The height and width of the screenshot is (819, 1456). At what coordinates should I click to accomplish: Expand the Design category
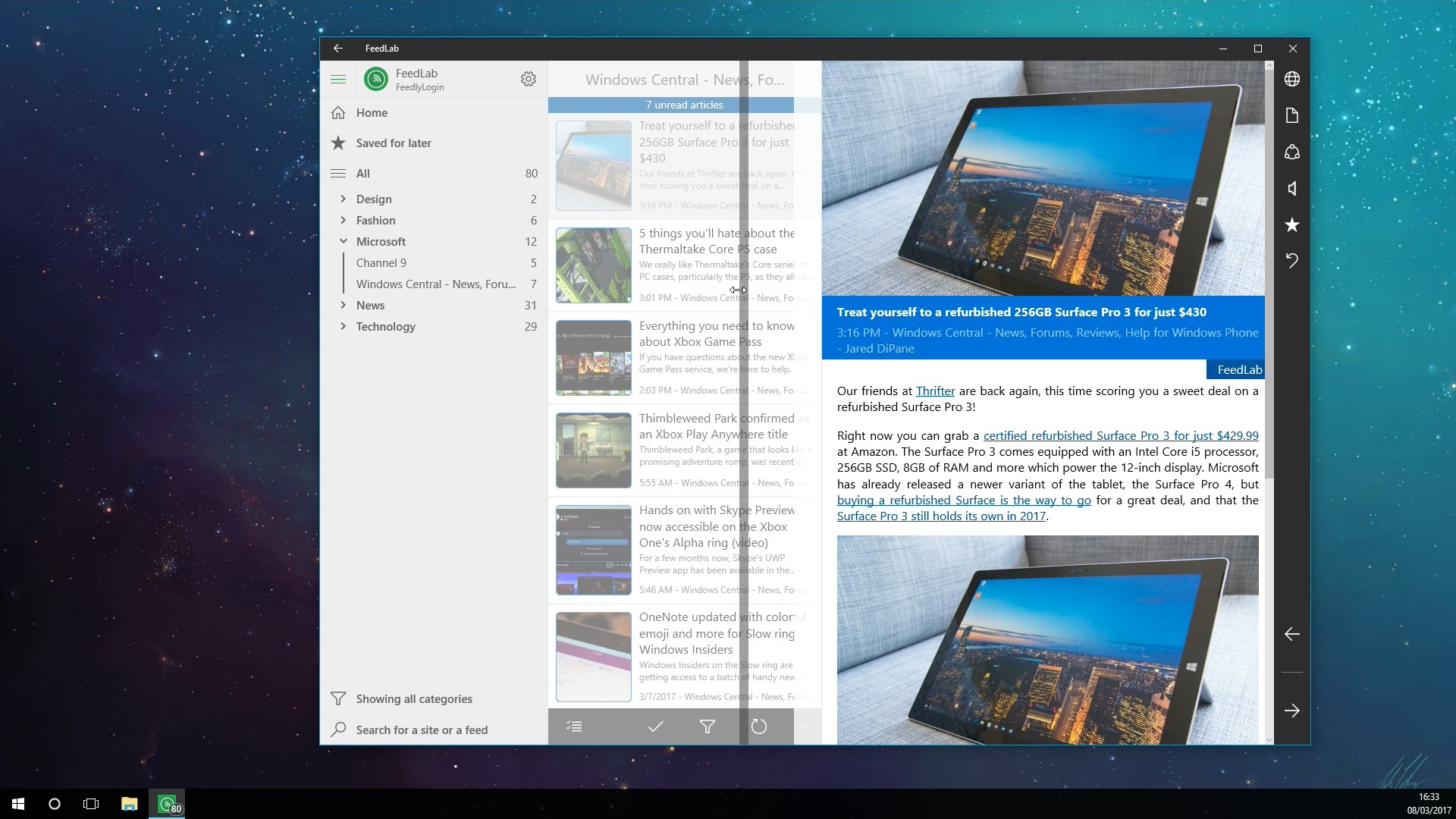(343, 199)
